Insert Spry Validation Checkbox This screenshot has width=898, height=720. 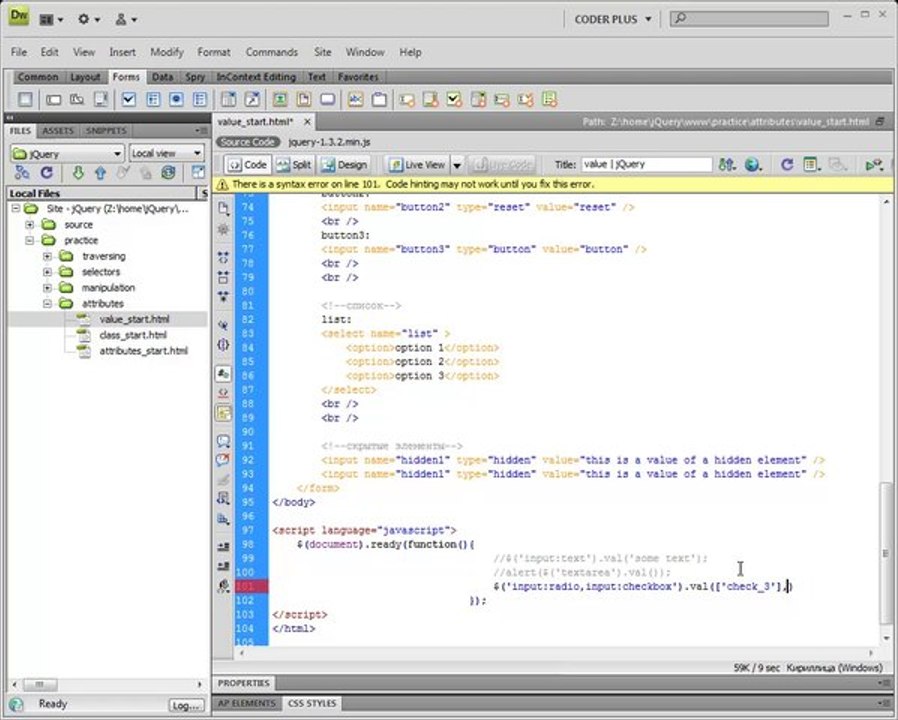pyautogui.click(x=454, y=100)
